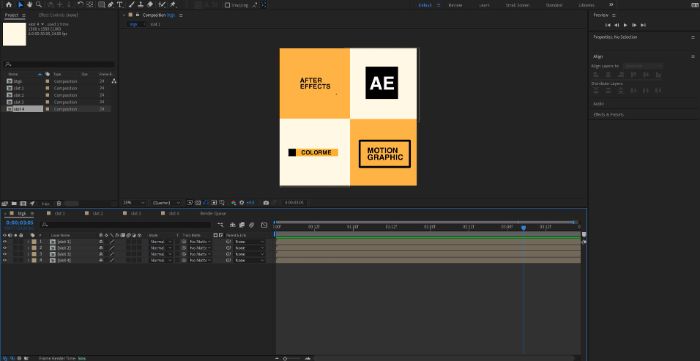This screenshot has height=361, width=700.
Task: Select the Hand tool
Action: coord(29,4)
